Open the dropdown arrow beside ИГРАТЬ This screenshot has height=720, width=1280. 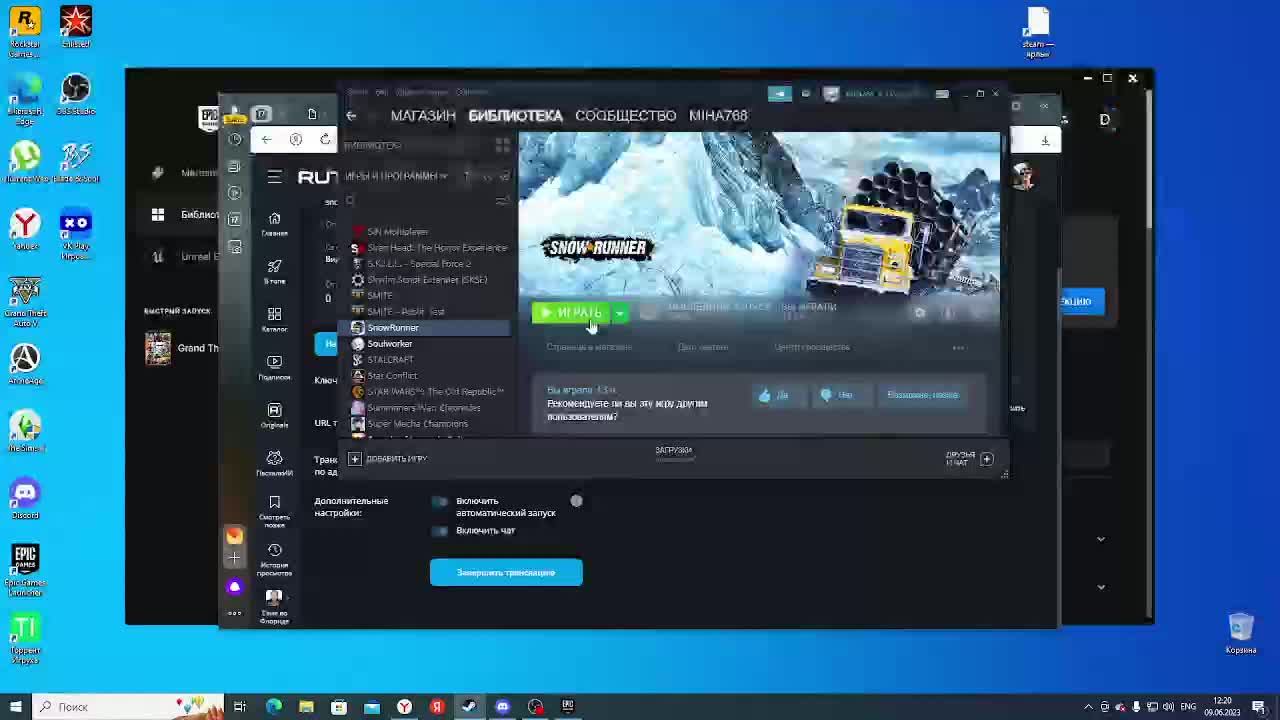pos(620,313)
